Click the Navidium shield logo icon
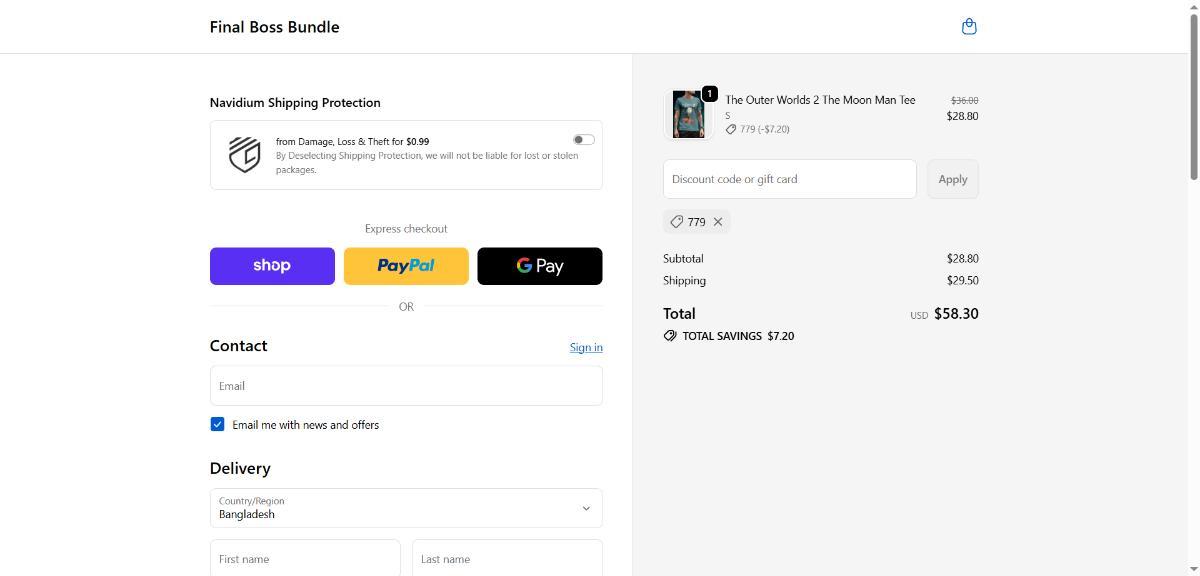The width and height of the screenshot is (1200, 576). (x=244, y=155)
